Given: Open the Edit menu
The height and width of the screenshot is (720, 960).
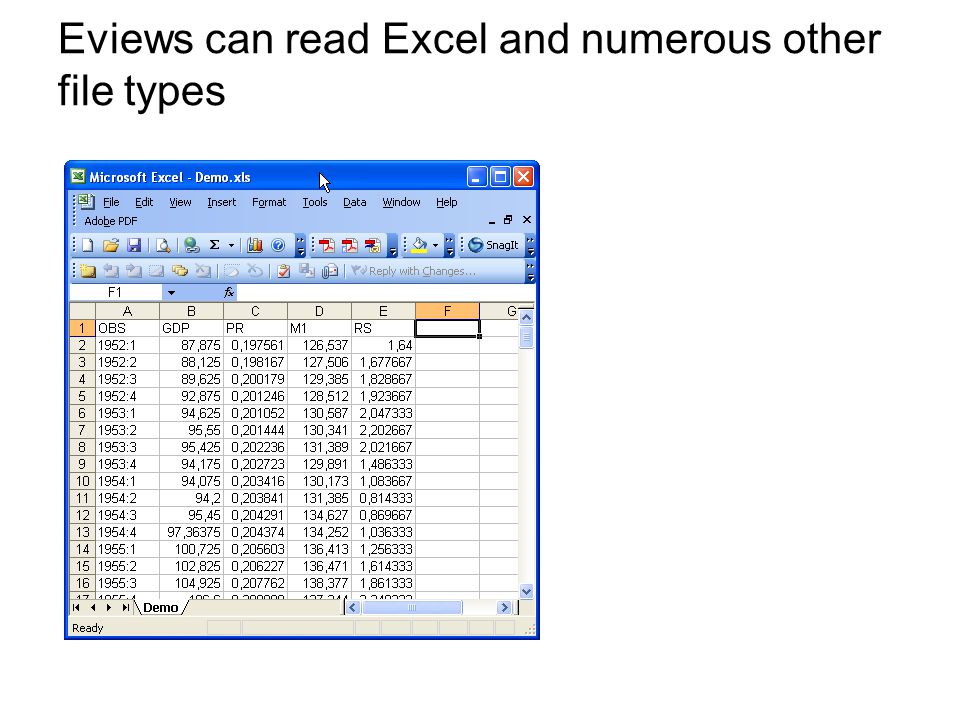Looking at the screenshot, I should pos(144,202).
